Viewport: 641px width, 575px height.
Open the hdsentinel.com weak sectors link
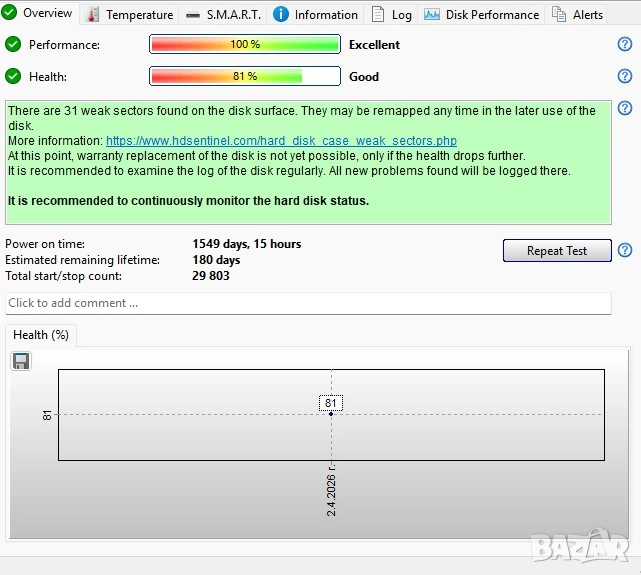(281, 141)
